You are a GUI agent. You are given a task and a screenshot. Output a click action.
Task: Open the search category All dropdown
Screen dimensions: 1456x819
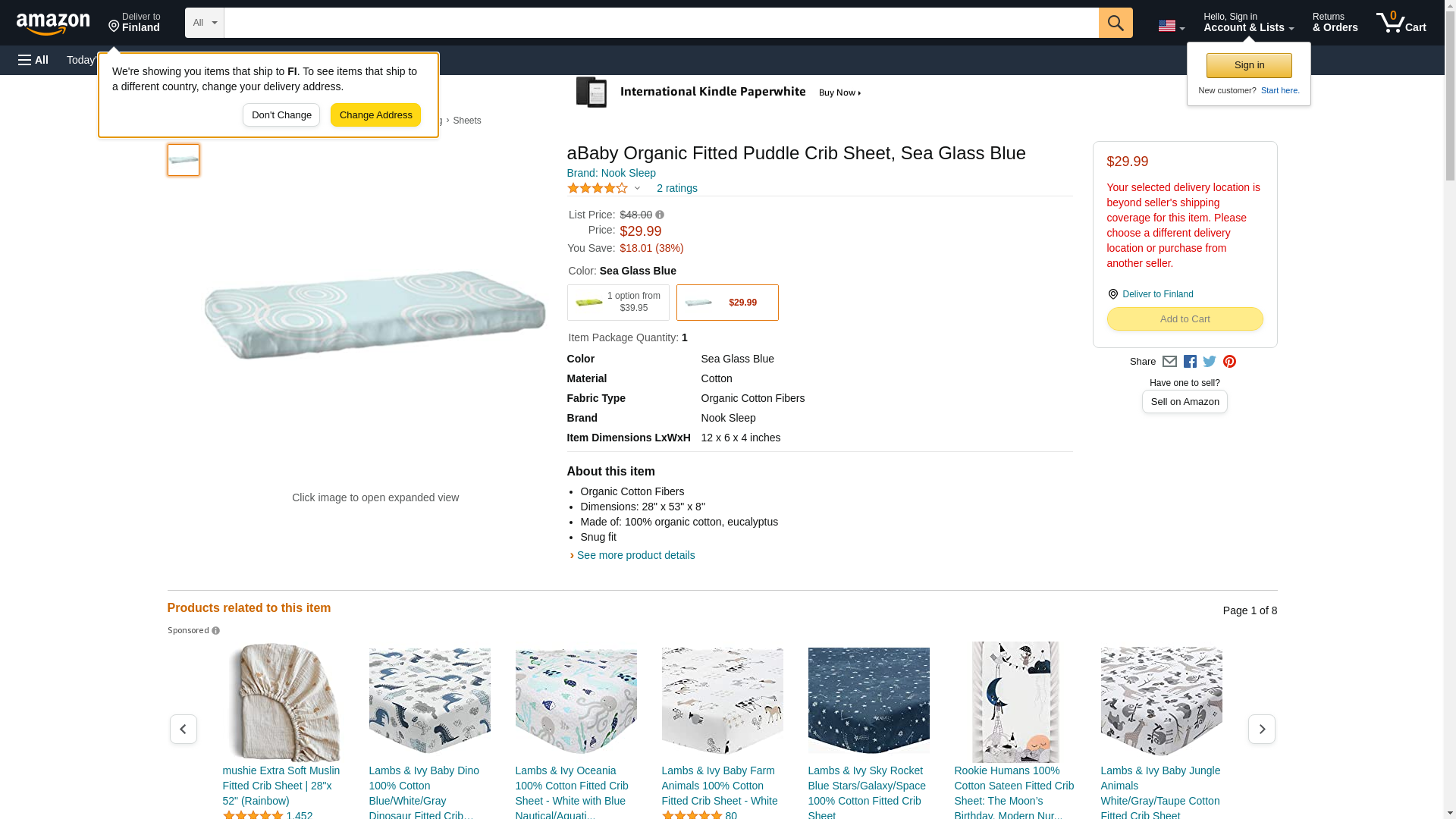pyautogui.click(x=205, y=23)
